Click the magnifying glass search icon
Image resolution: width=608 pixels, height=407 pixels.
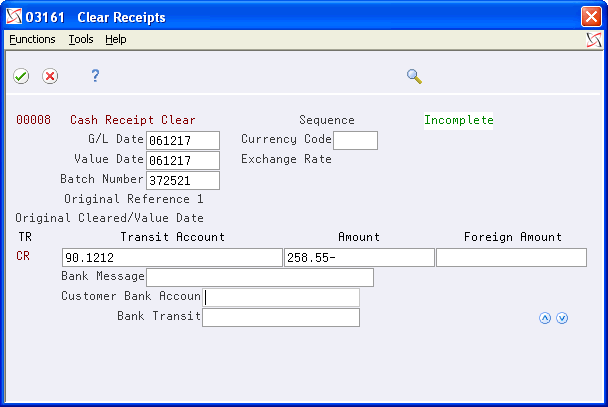tap(414, 76)
